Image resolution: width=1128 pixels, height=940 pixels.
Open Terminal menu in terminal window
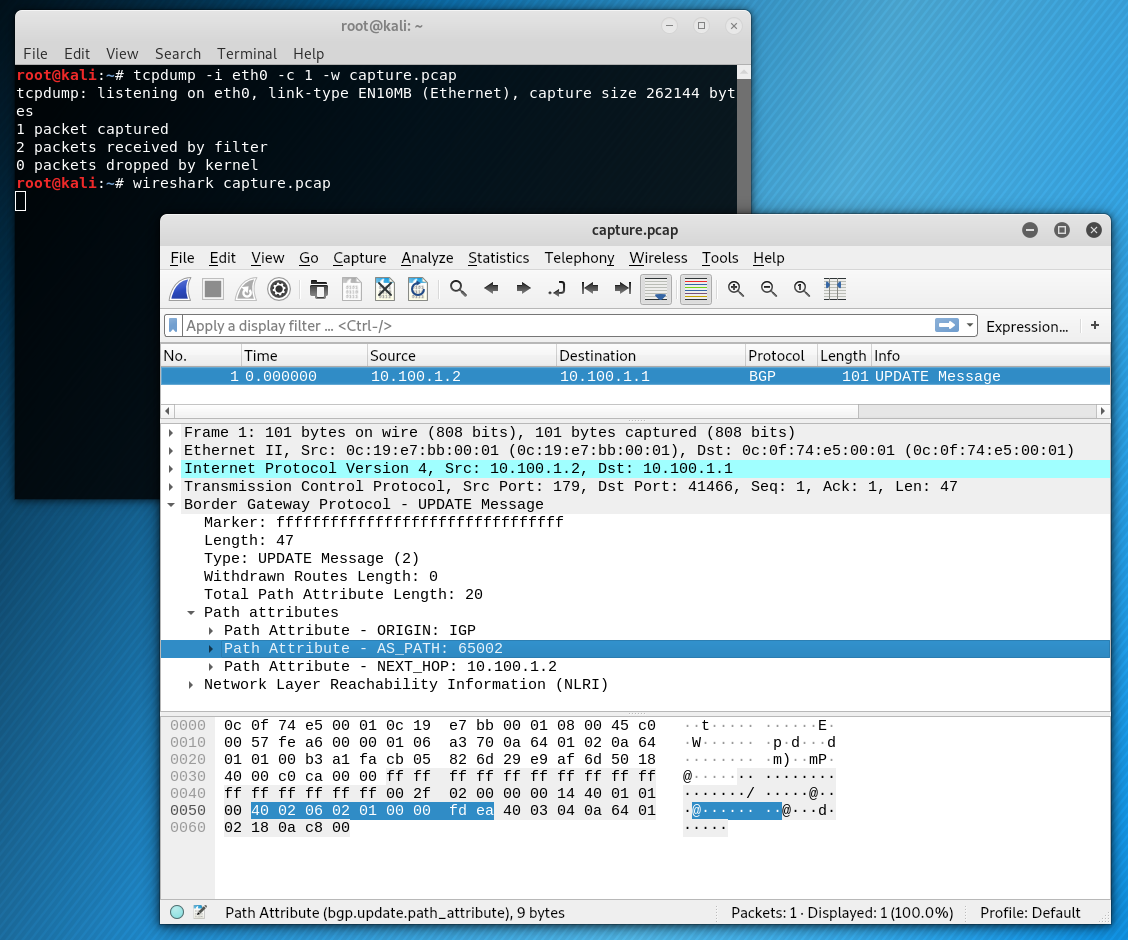(x=246, y=54)
